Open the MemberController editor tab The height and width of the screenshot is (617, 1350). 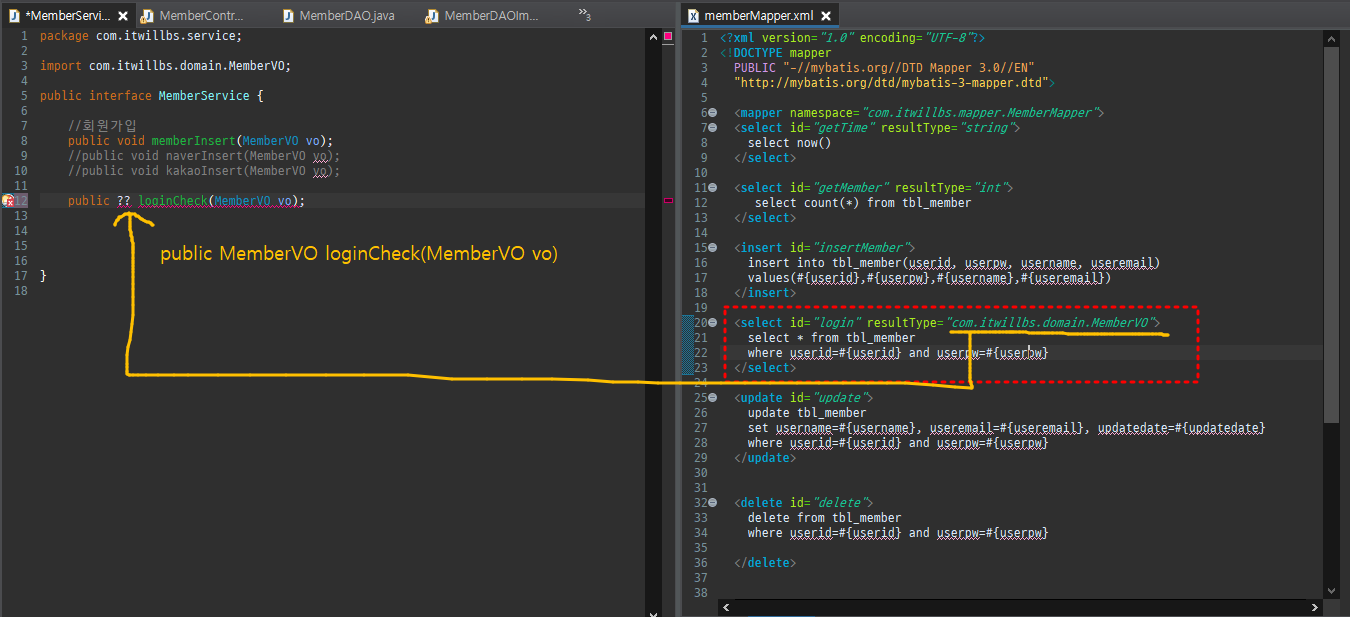[x=201, y=16]
